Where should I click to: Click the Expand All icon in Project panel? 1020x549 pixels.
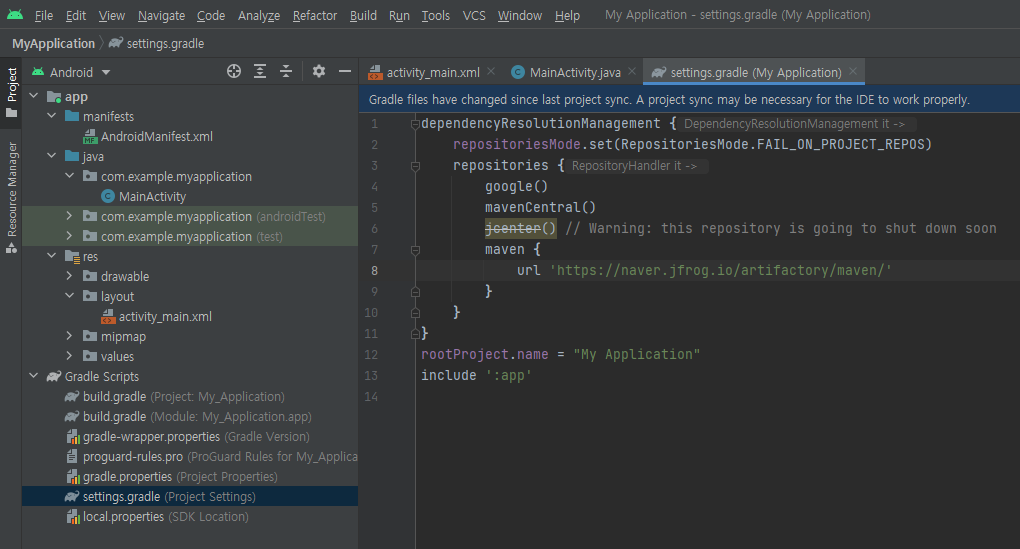[260, 72]
